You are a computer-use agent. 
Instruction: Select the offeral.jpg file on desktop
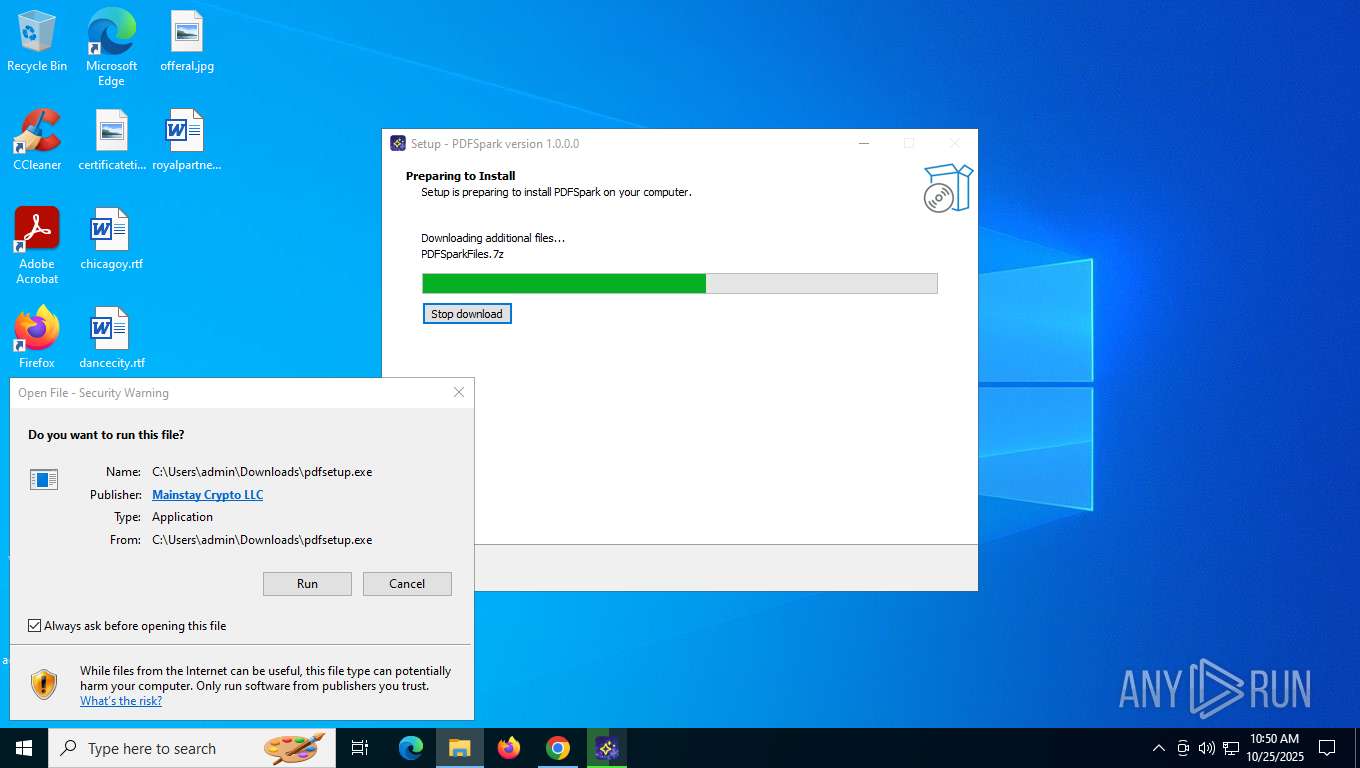(187, 41)
